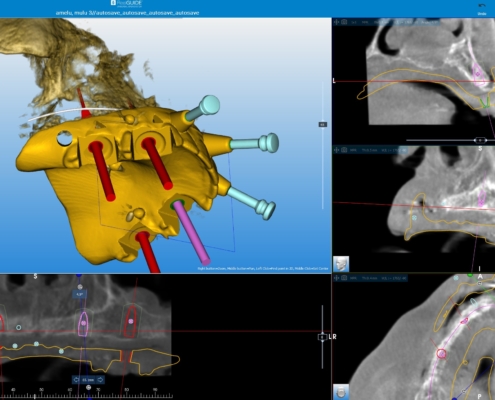Click the jaw orientation thumbnail in axial view
Image resolution: width=495 pixels, height=400 pixels.
coord(341,392)
